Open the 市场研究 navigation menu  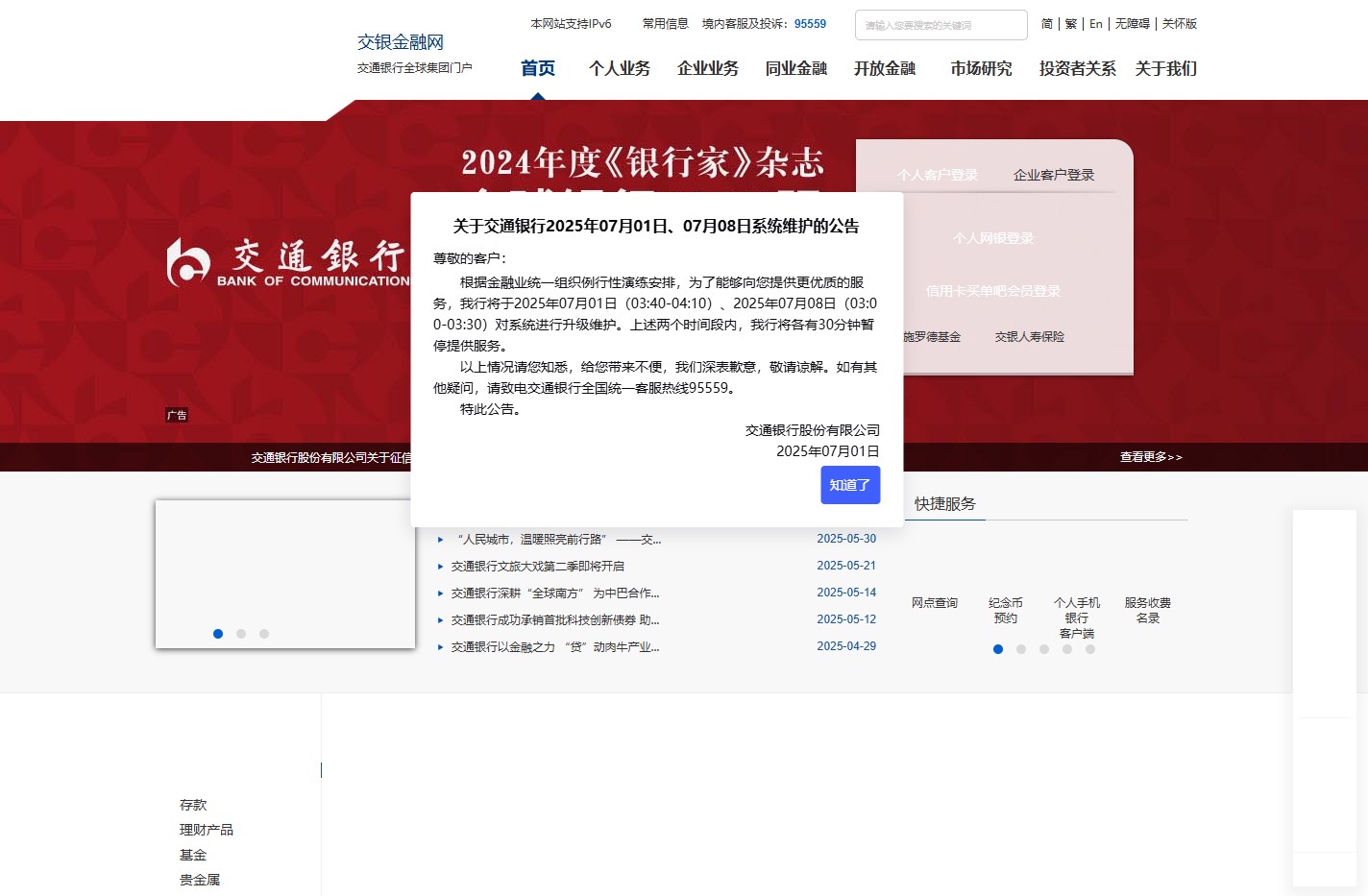981,68
